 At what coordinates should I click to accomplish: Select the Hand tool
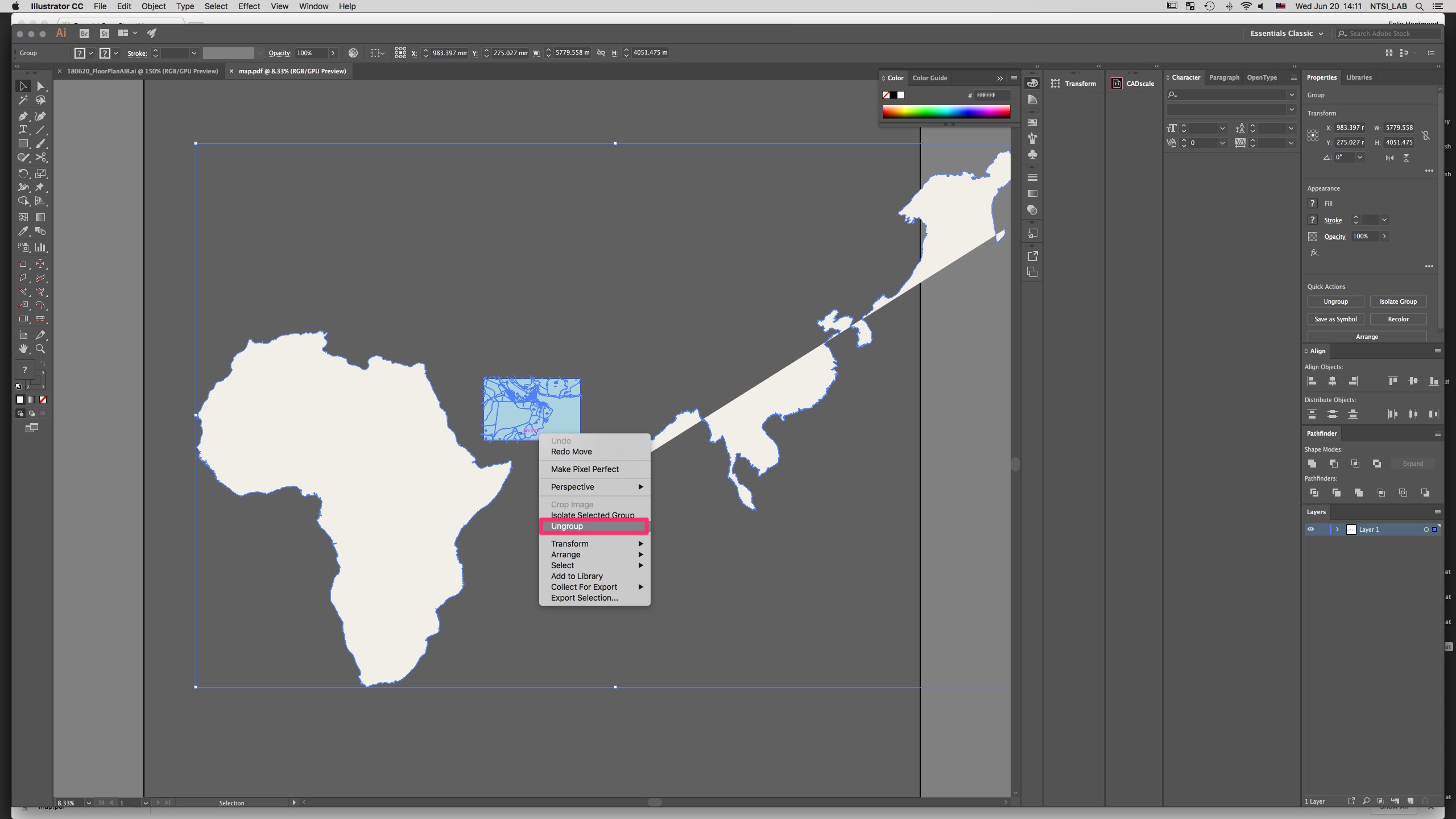23,349
